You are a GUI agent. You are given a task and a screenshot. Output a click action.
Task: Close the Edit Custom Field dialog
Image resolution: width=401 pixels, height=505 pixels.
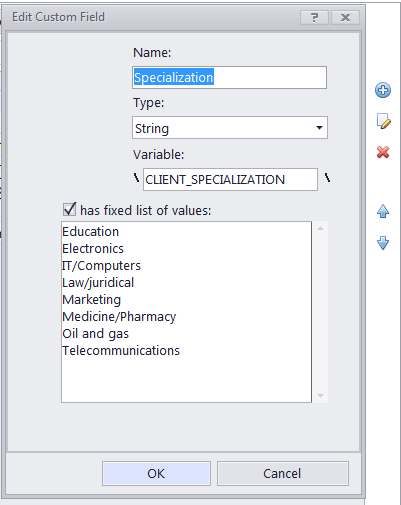pyautogui.click(x=345, y=17)
